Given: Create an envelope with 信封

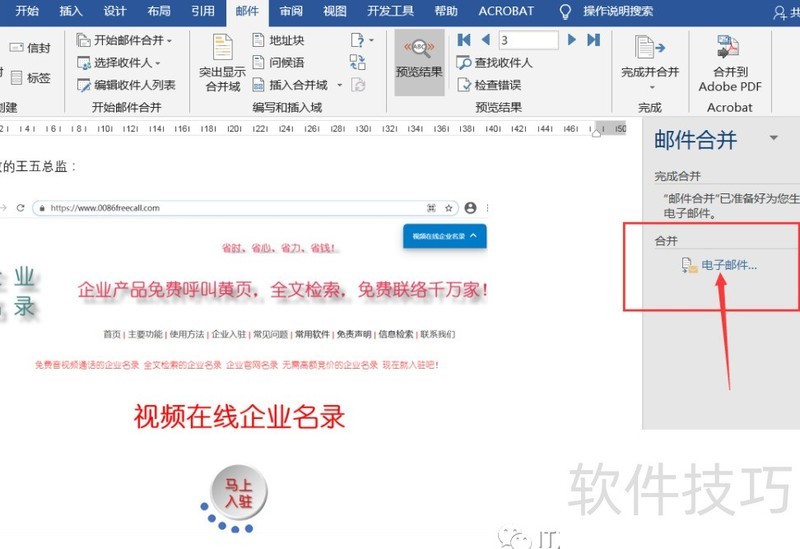Looking at the screenshot, I should click(x=30, y=48).
